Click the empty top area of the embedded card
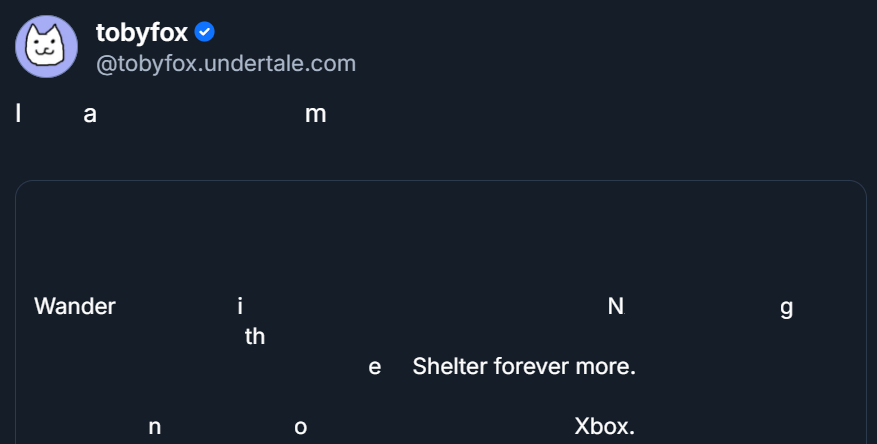The width and height of the screenshot is (877, 444). 440,230
